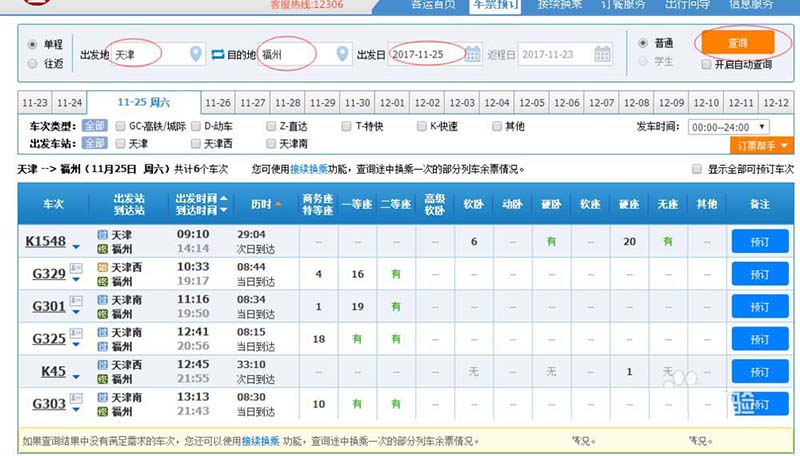Check the Z-直达 train type filter
The width and height of the screenshot is (800, 456).
coord(271,126)
